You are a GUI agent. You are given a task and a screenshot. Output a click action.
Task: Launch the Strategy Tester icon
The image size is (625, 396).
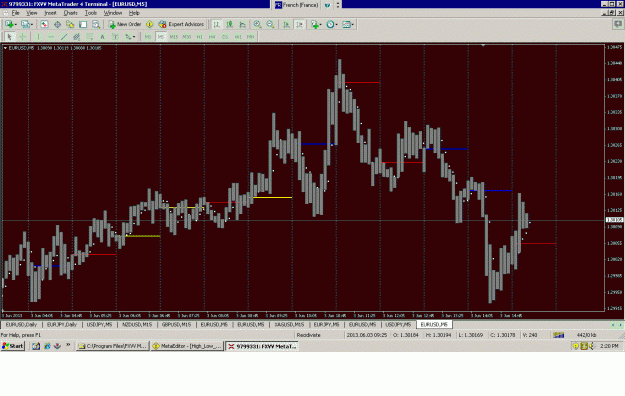tap(96, 24)
